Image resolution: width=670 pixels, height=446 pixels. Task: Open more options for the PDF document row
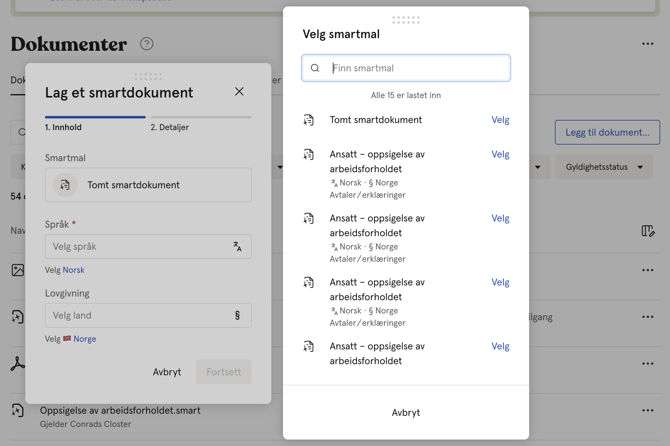[x=647, y=364]
